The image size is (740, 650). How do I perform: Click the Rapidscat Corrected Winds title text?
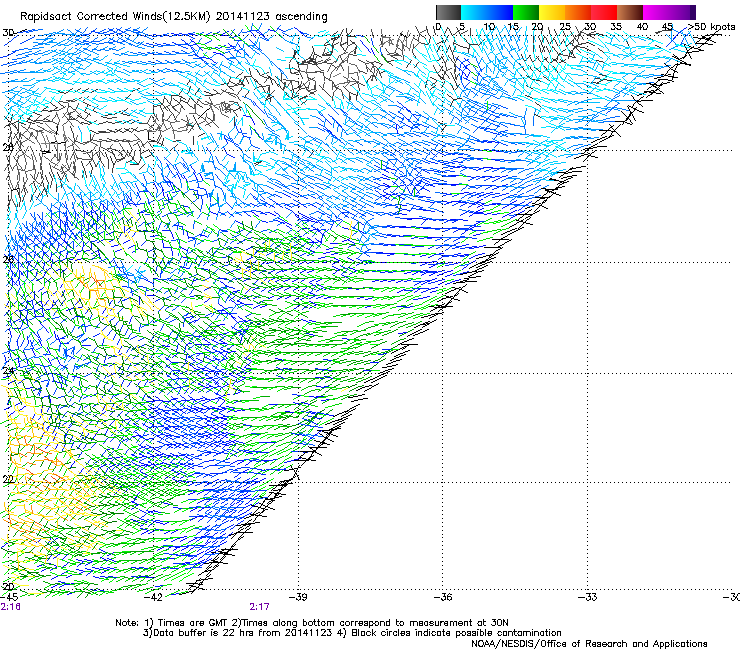(174, 17)
